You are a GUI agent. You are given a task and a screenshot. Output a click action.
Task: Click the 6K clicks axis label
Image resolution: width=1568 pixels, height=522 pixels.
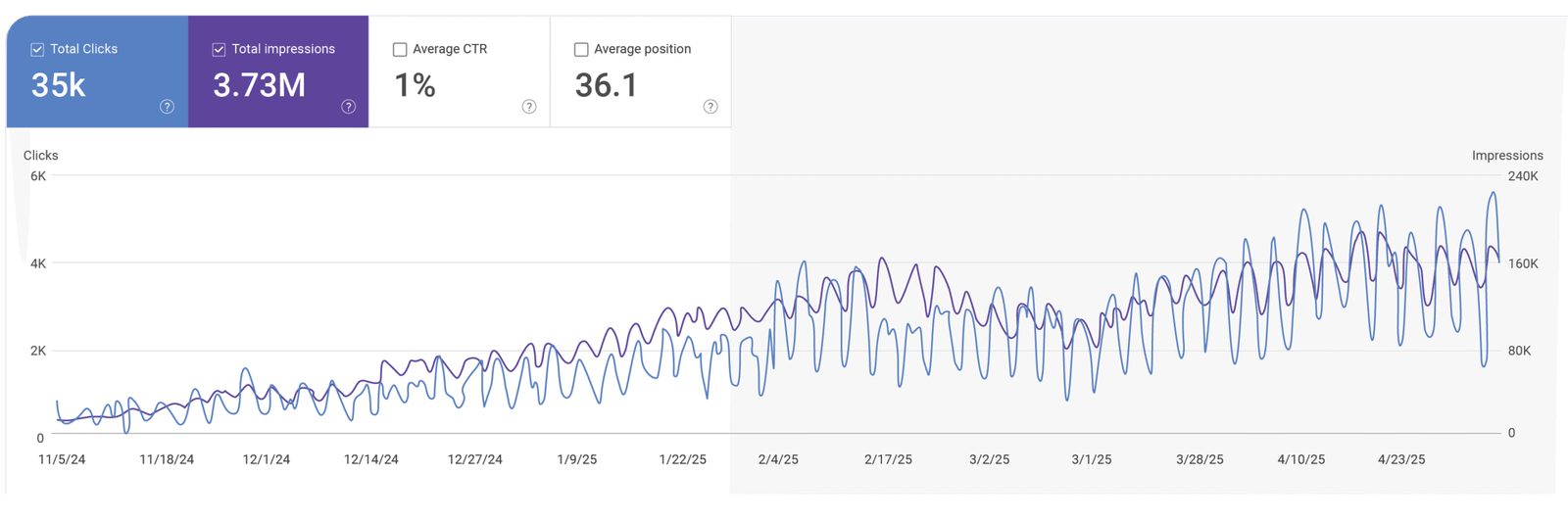(x=38, y=176)
